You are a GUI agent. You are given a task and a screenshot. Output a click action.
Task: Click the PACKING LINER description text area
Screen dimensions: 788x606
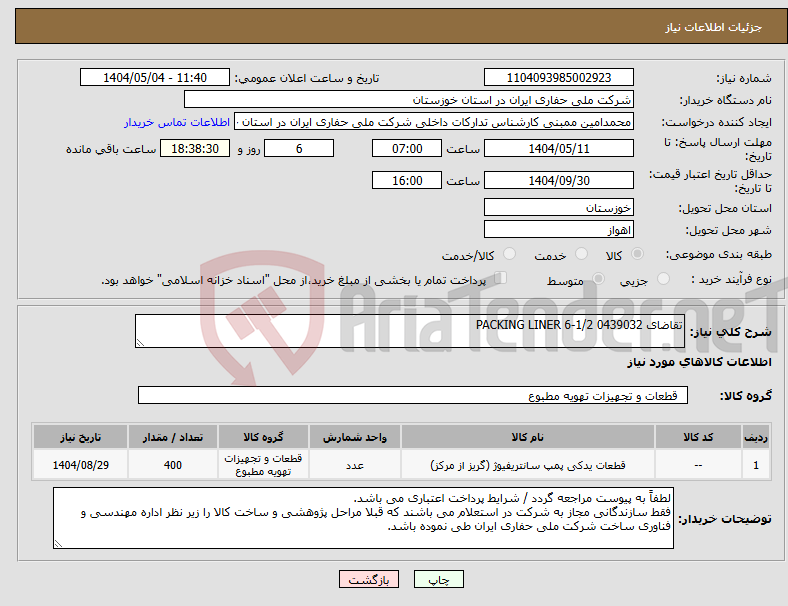point(410,331)
